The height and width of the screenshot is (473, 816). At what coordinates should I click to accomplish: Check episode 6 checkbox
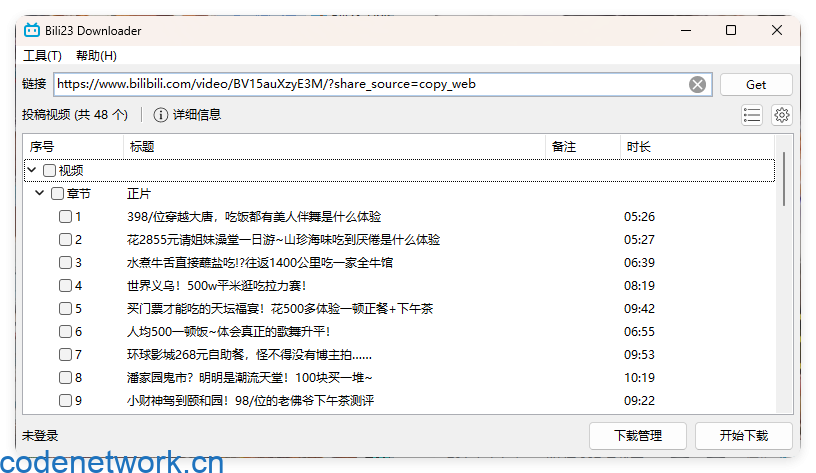coord(66,331)
